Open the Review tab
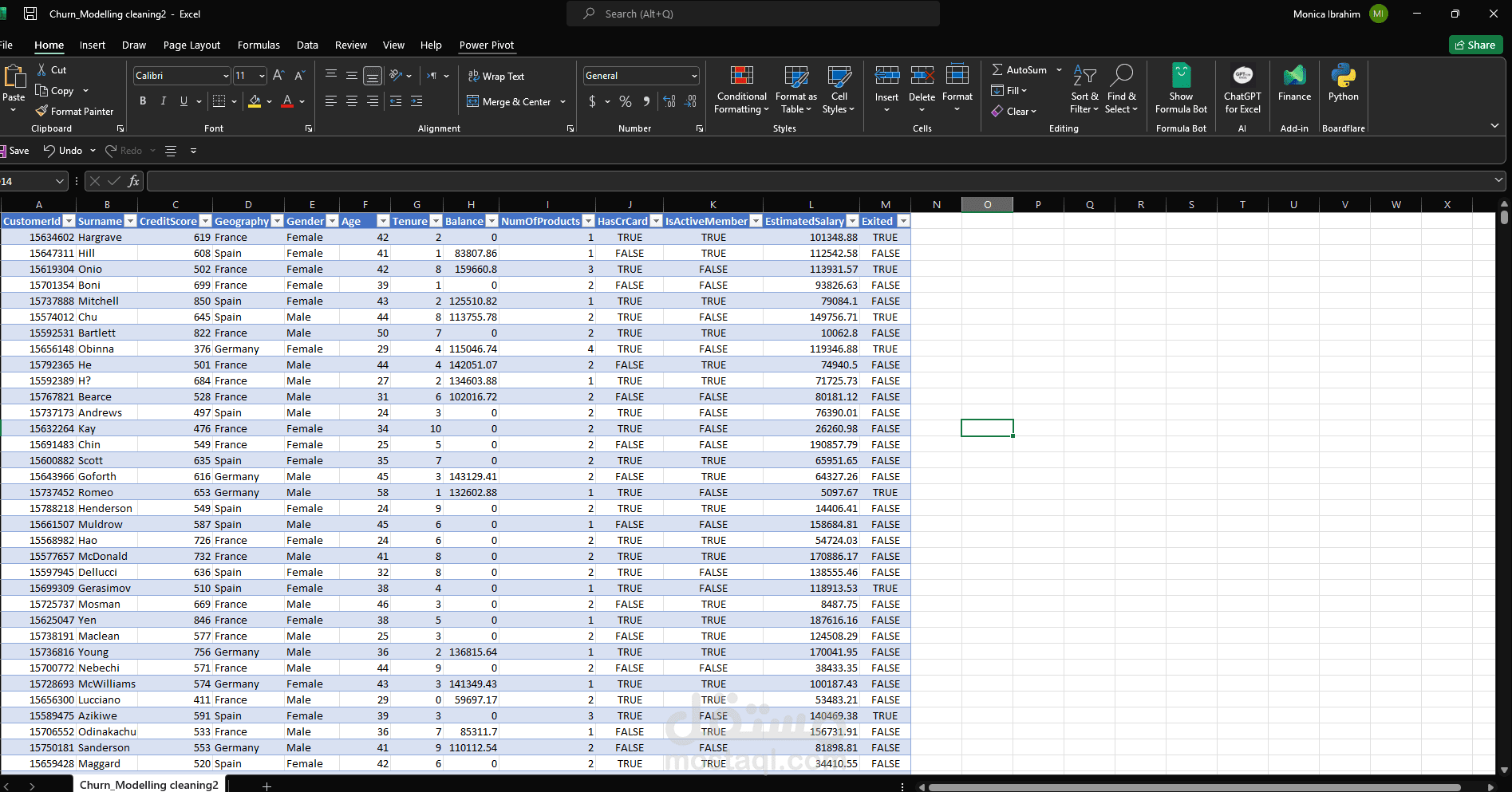This screenshot has height=792, width=1512. pyautogui.click(x=351, y=45)
